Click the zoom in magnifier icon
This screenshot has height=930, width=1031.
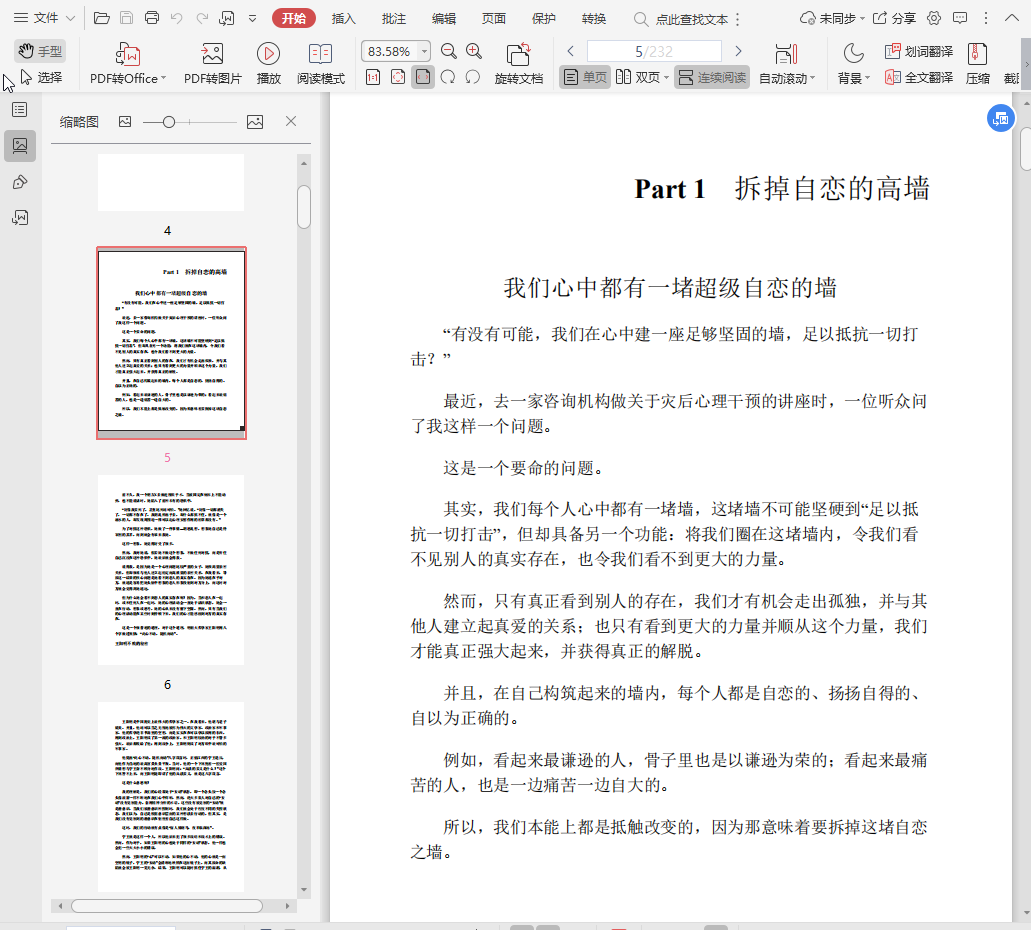pos(473,51)
